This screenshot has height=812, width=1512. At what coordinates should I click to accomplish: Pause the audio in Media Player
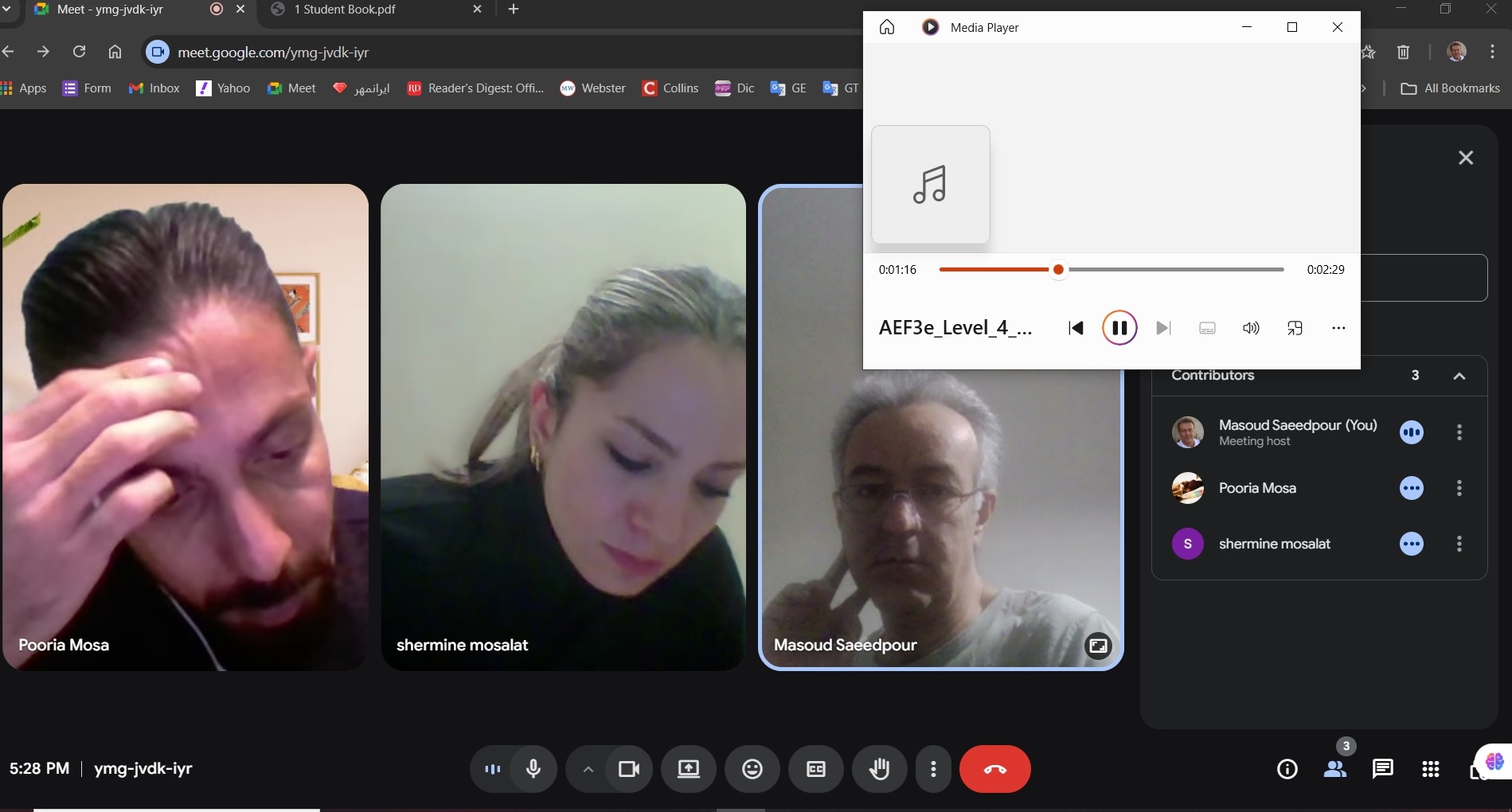[x=1119, y=328]
